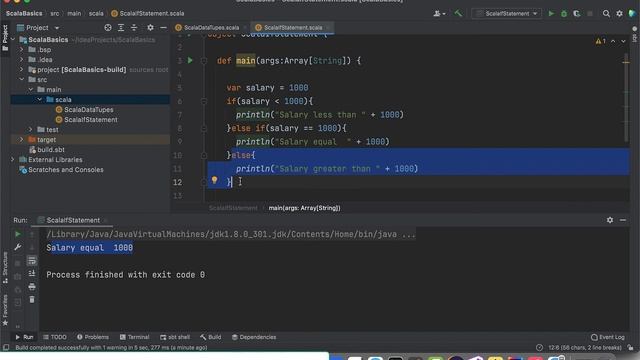
Task: Open the sbt shell tool window
Action: click(x=175, y=337)
